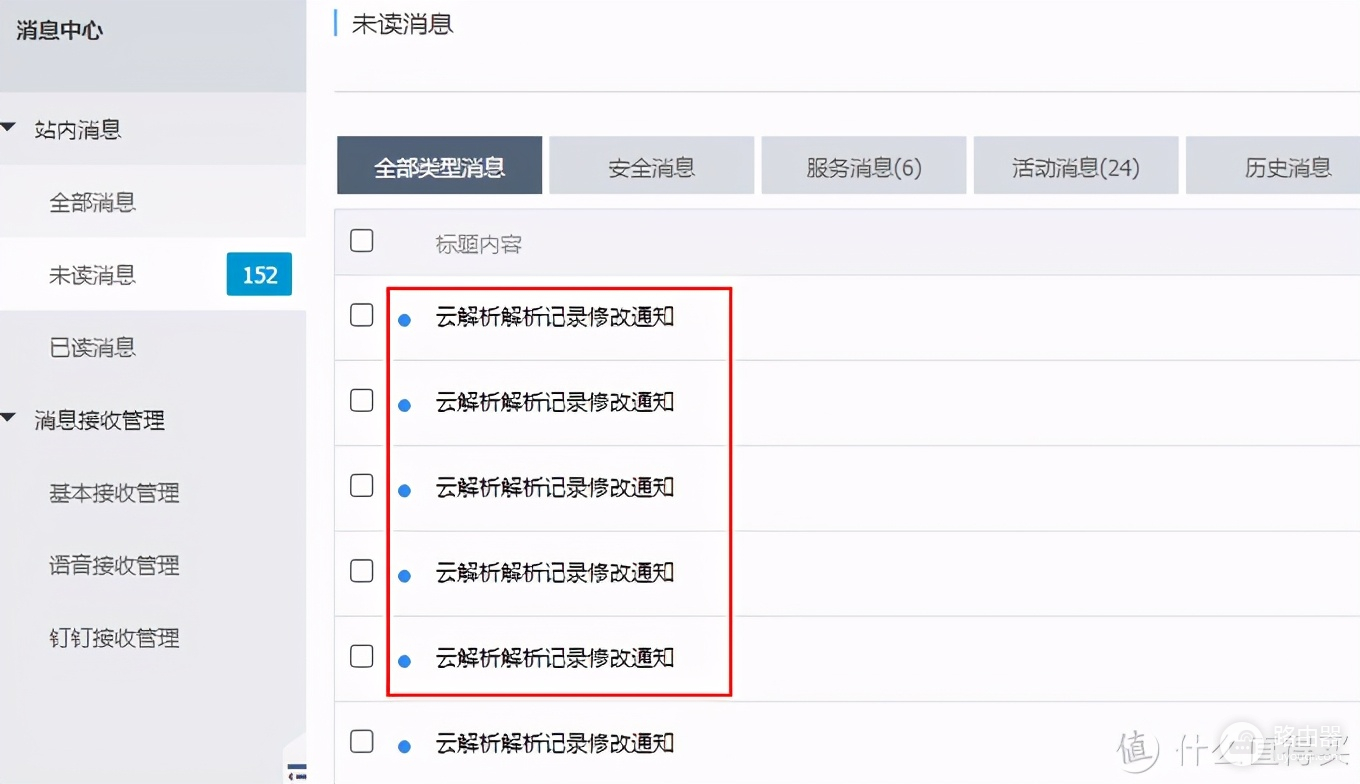
Task: Tick the checkbox of the last visible message
Action: (x=362, y=741)
